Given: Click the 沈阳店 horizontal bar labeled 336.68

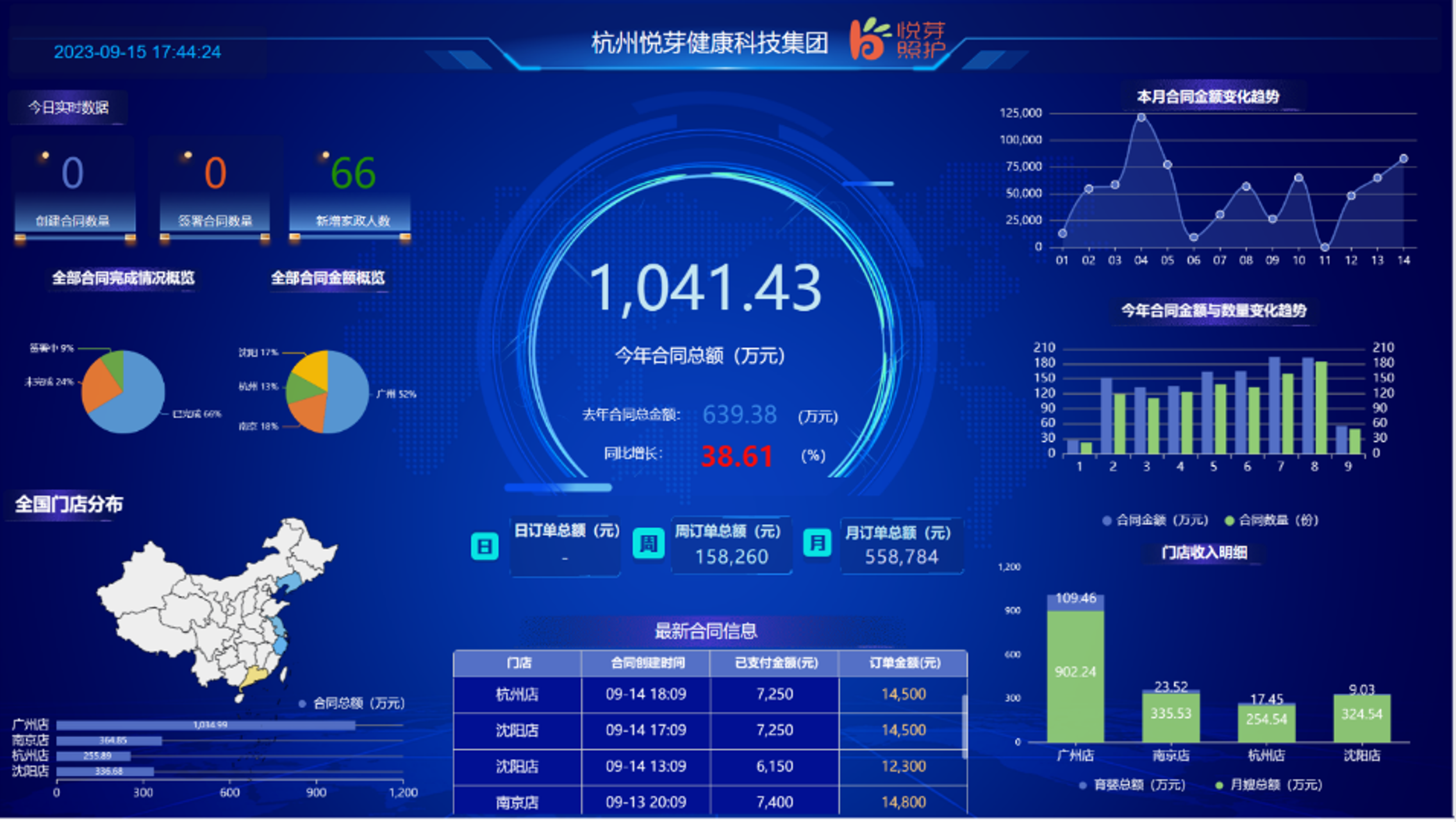Looking at the screenshot, I should 105,771.
